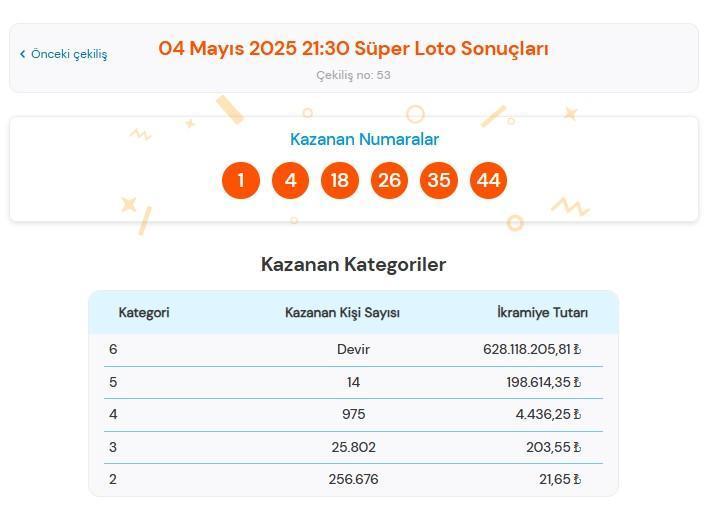Click the Kazanan Numaralar heading
712x523 pixels.
coord(364,140)
